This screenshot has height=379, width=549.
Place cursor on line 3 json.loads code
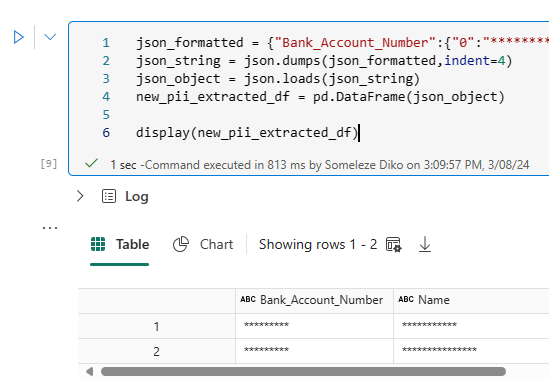tap(278, 79)
